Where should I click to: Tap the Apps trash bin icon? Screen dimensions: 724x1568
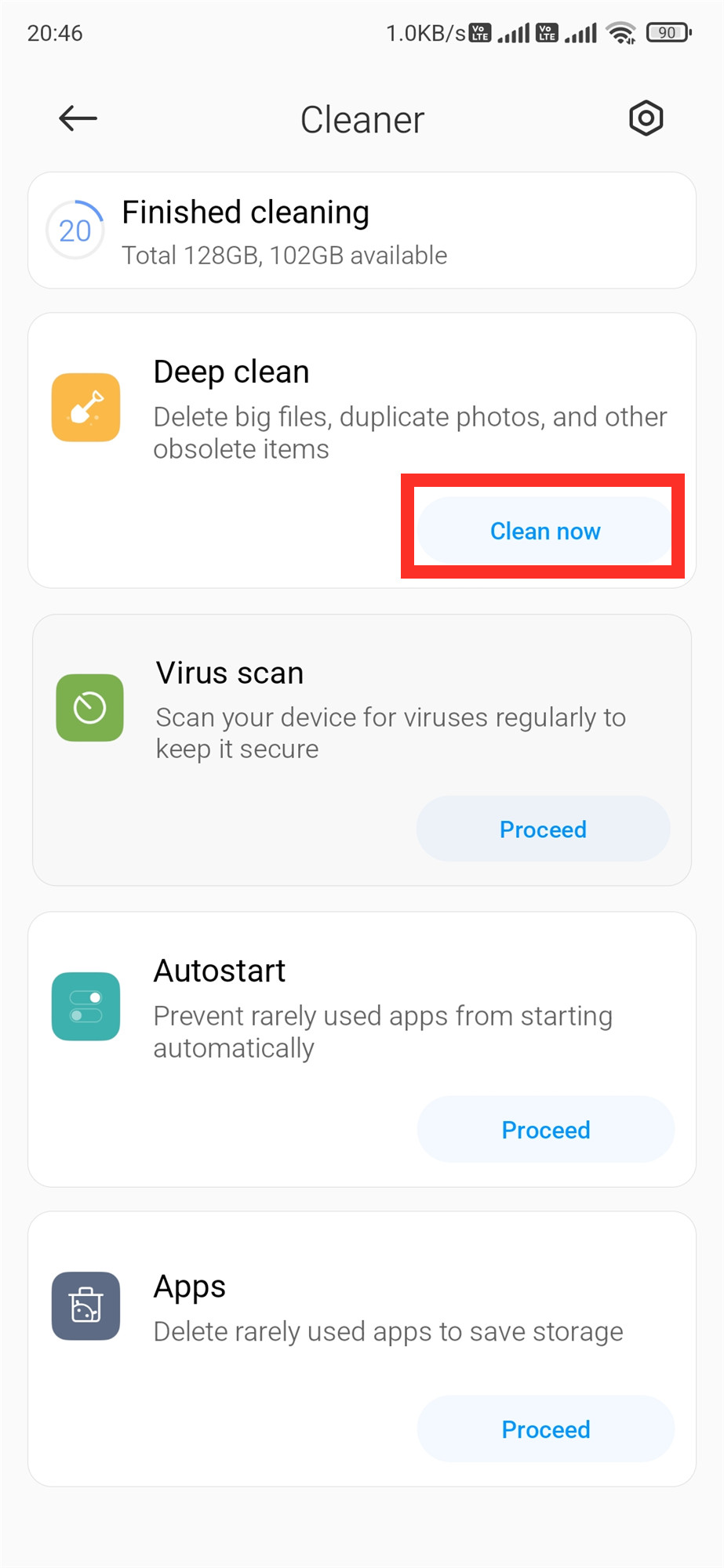coord(85,1306)
